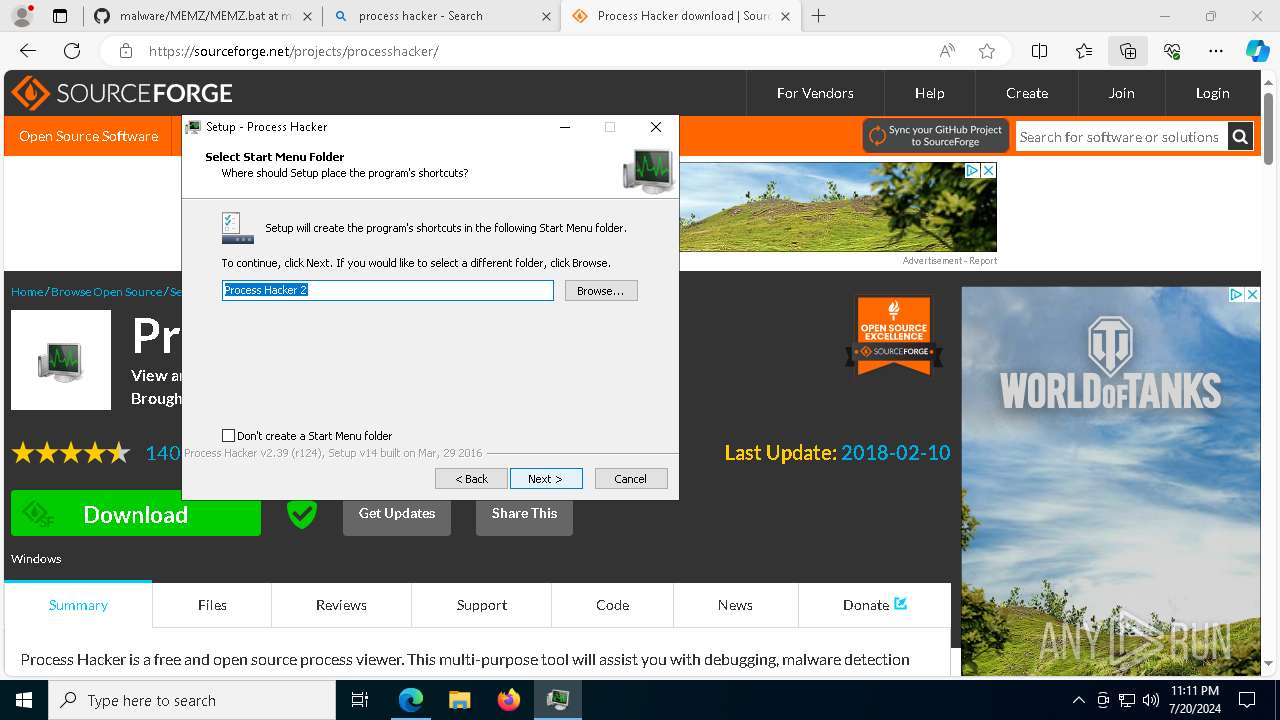Image resolution: width=1280 pixels, height=720 pixels.
Task: Open Edge Settings and more menu
Action: click(x=1216, y=51)
